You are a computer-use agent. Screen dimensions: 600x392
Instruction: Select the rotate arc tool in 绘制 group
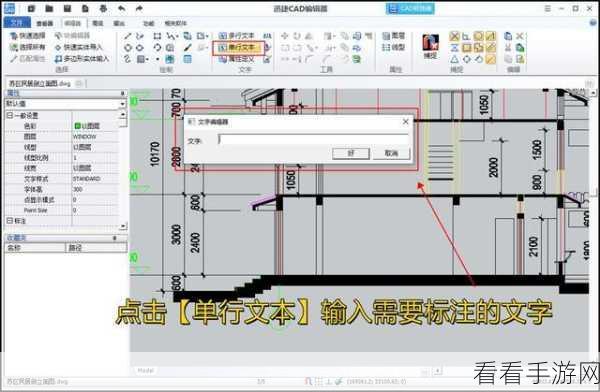pos(157,47)
